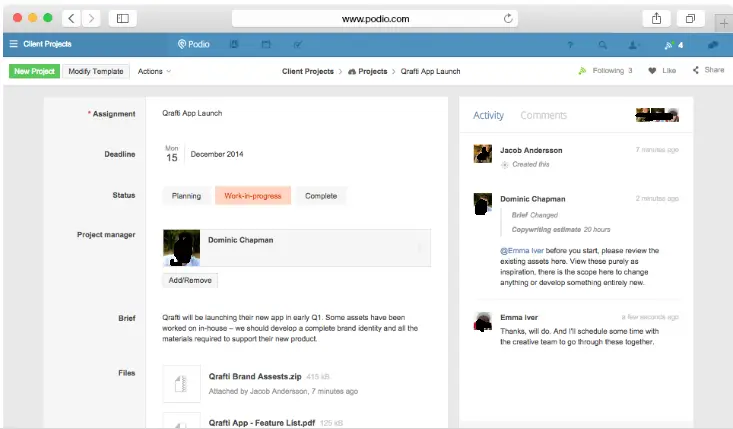Show all tabs with tab overview icon
This screenshot has height=429, width=733.
[x=690, y=19]
